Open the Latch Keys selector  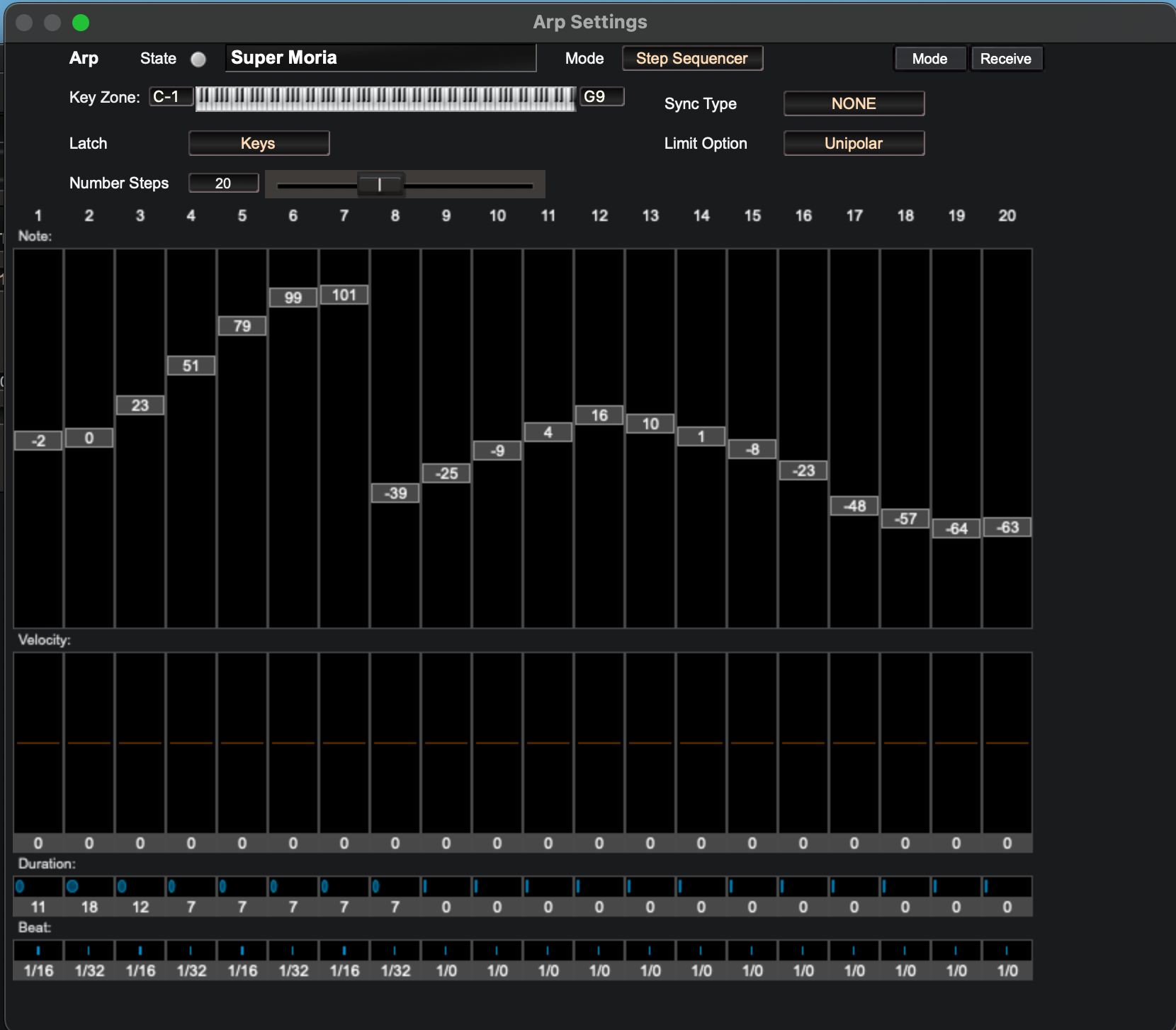259,143
